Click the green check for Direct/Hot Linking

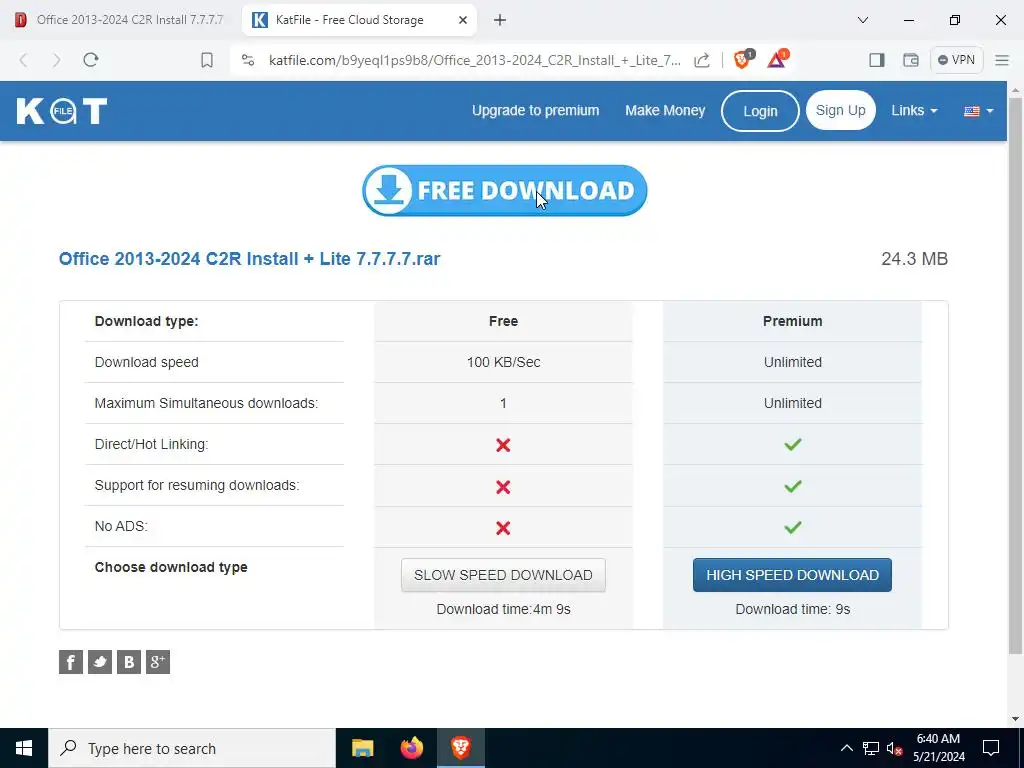pos(793,445)
